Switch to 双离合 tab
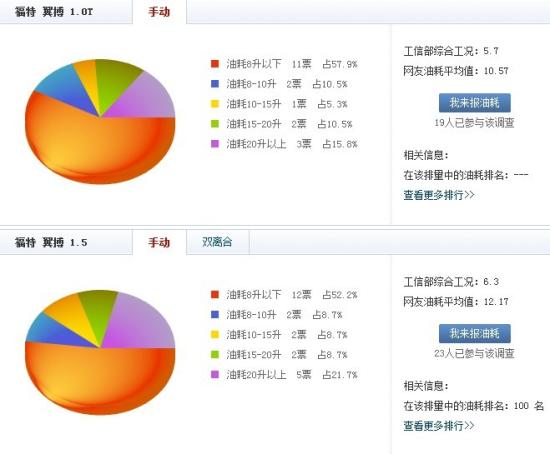The height and width of the screenshot is (454, 550). tap(217, 242)
